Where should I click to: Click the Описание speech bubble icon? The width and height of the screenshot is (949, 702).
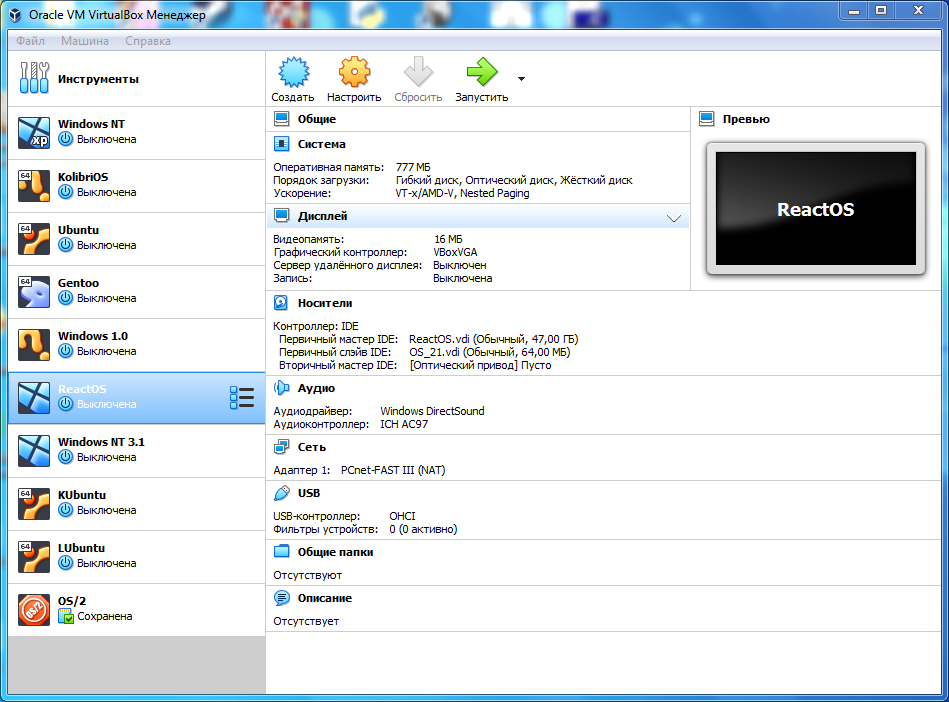pyautogui.click(x=281, y=598)
